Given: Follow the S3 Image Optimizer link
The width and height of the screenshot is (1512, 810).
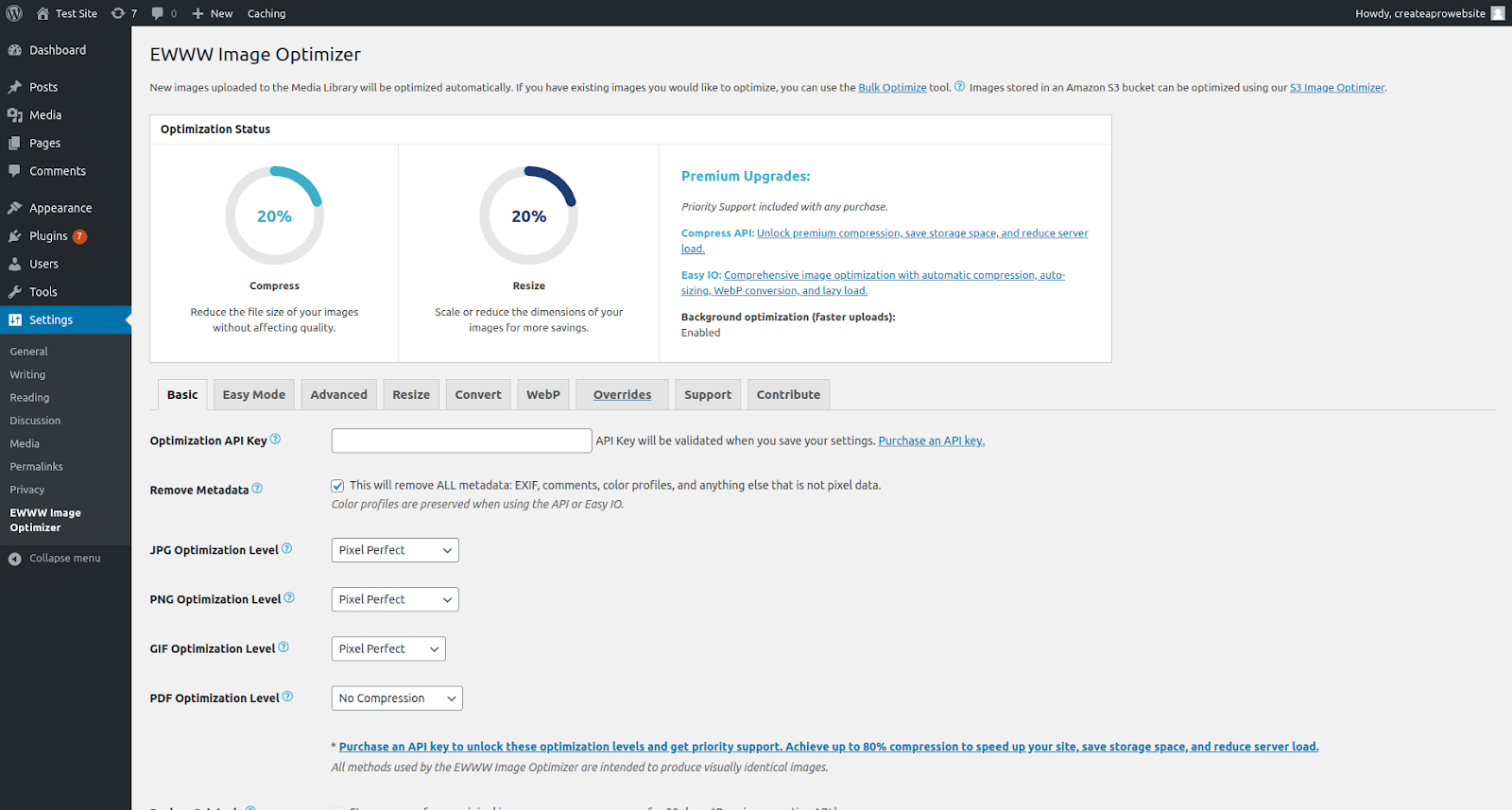Looking at the screenshot, I should point(1337,88).
